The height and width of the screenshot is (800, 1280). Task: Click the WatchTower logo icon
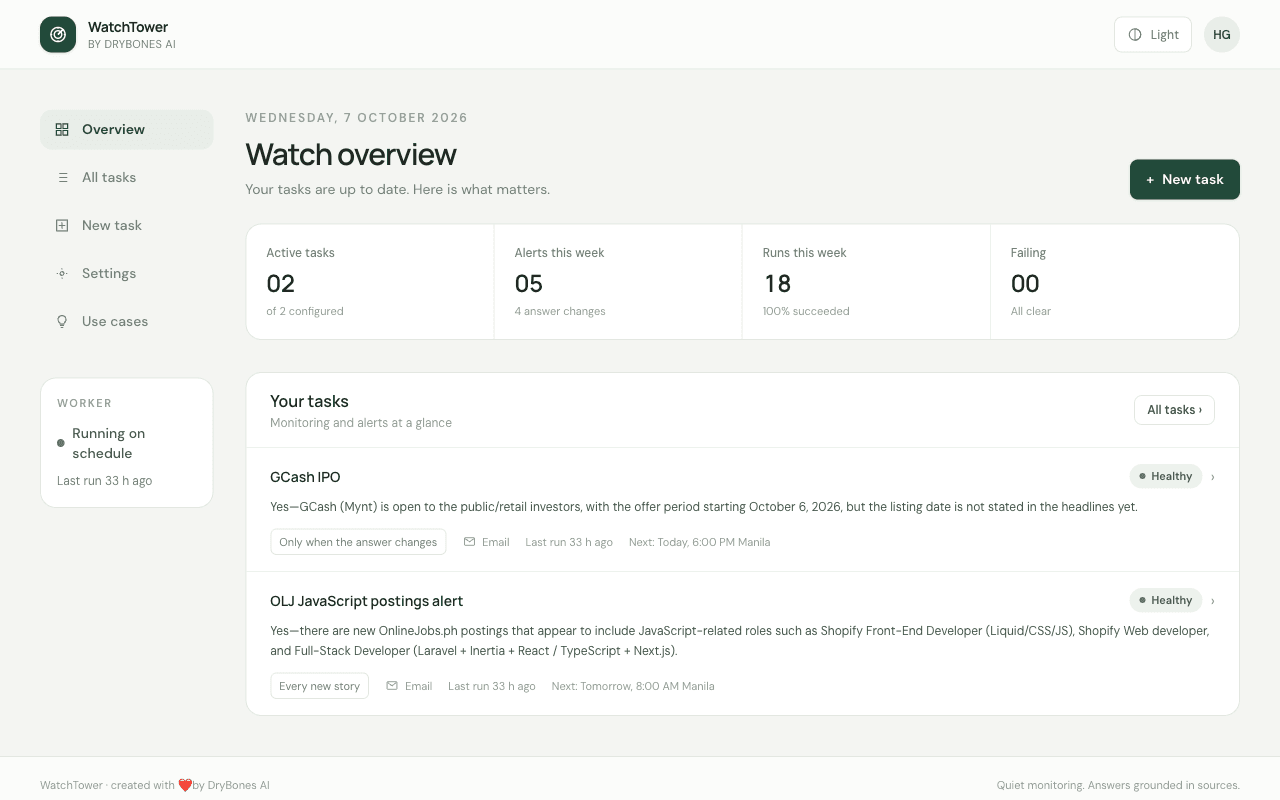(58, 34)
